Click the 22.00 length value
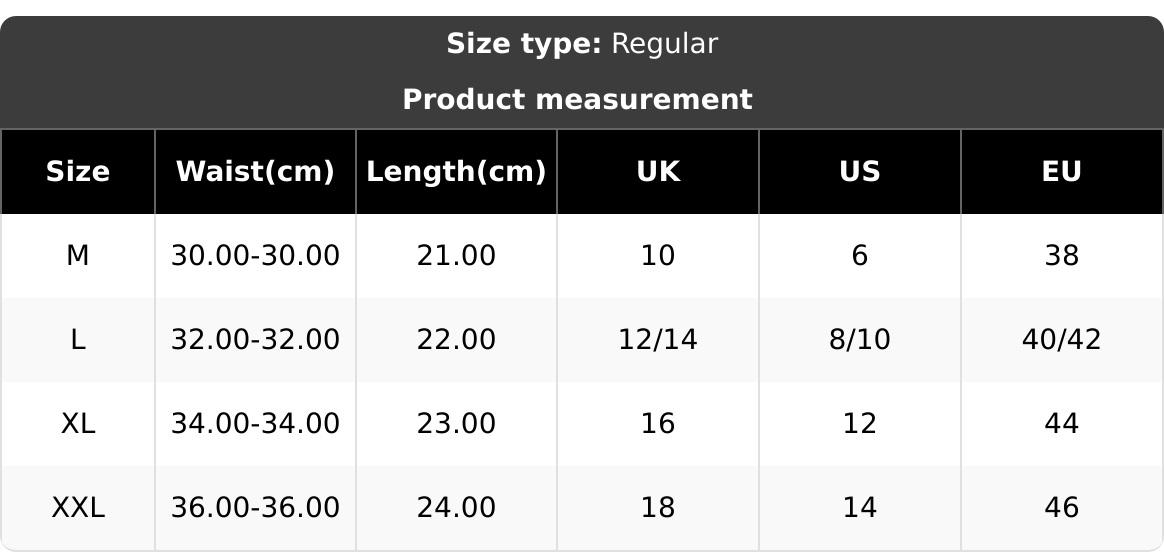This screenshot has width=1164, height=552. click(x=456, y=340)
